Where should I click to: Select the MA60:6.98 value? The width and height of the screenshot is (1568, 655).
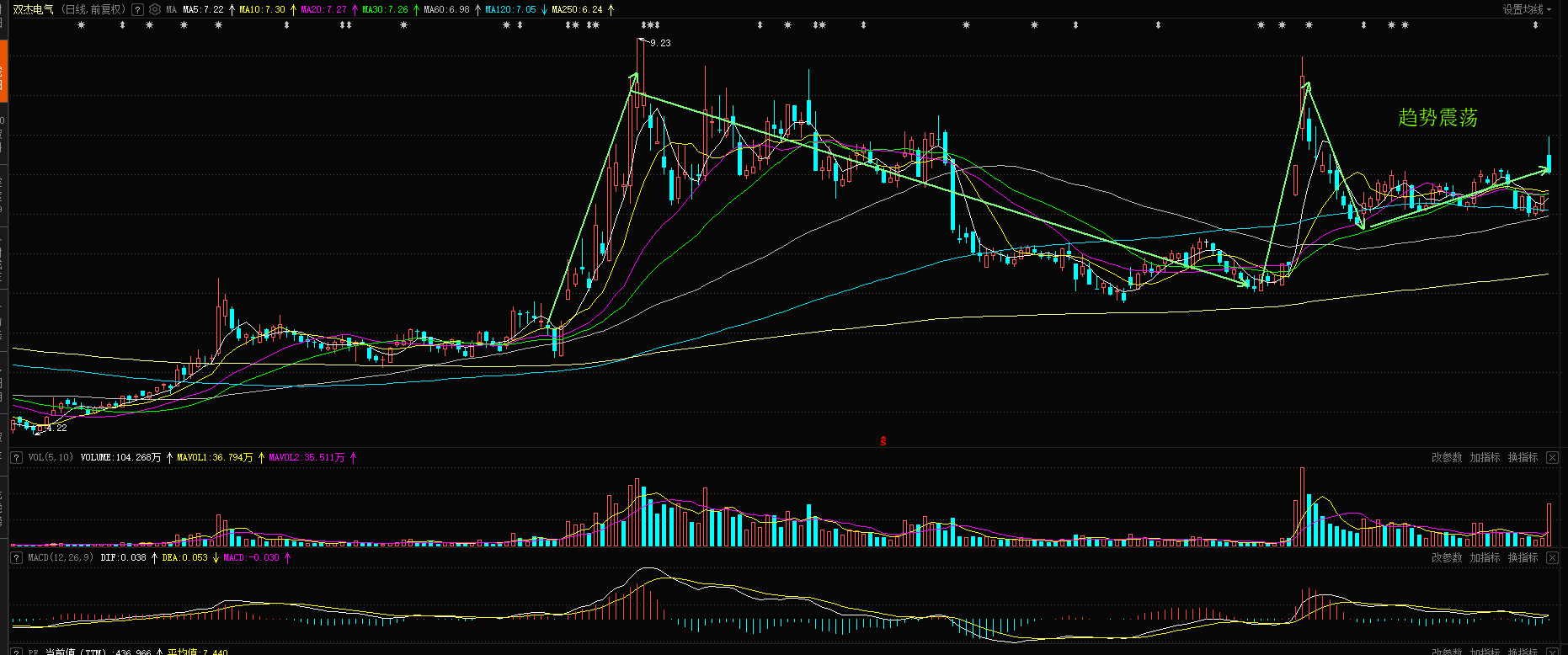[x=446, y=10]
